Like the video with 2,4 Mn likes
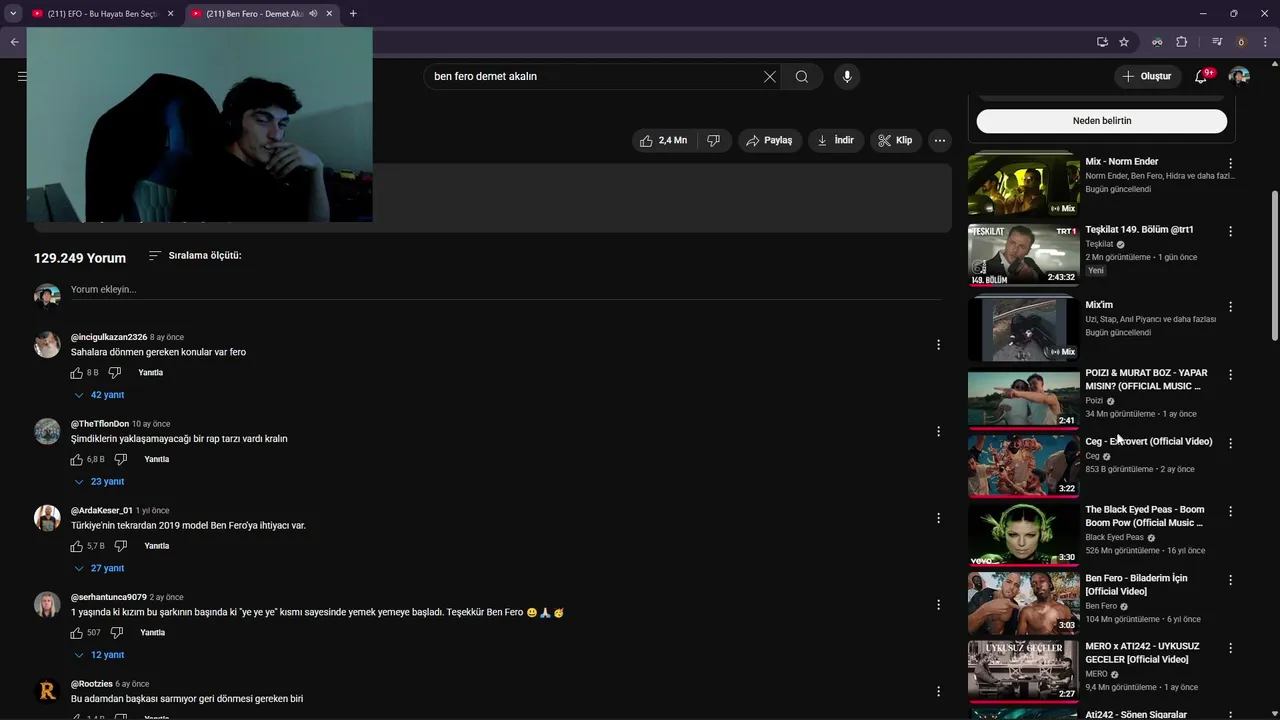The height and width of the screenshot is (720, 1280). [x=663, y=141]
